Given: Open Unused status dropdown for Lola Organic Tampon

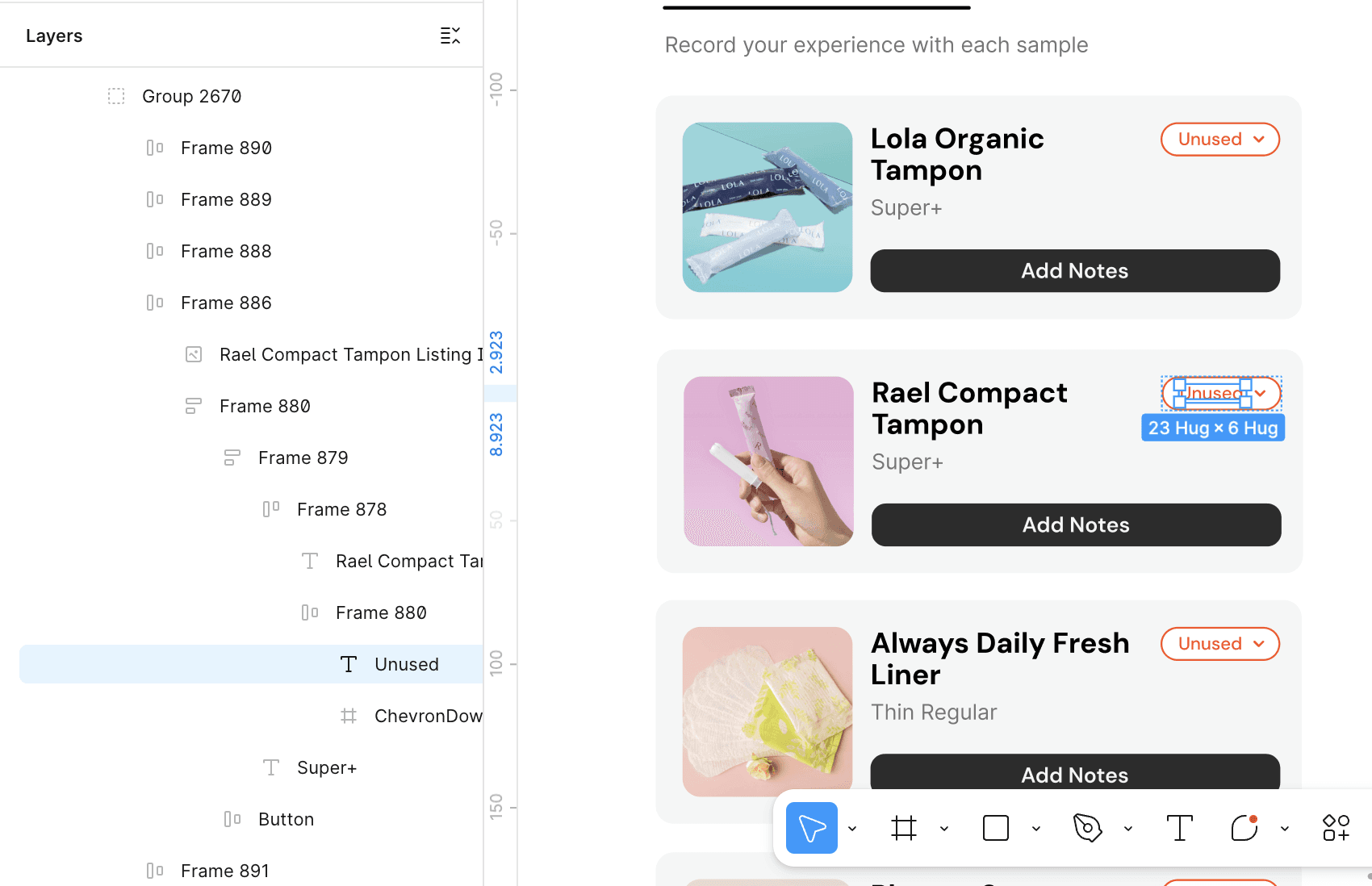Looking at the screenshot, I should click(x=1220, y=140).
